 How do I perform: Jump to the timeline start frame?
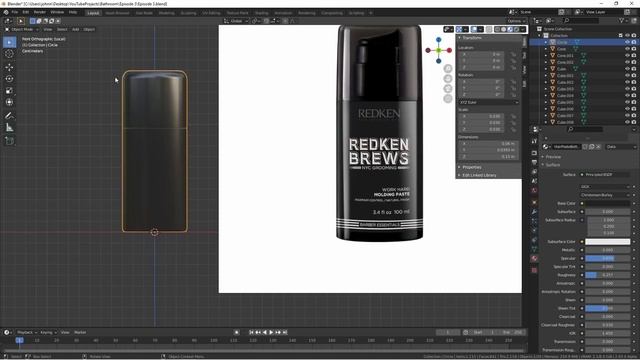point(251,332)
